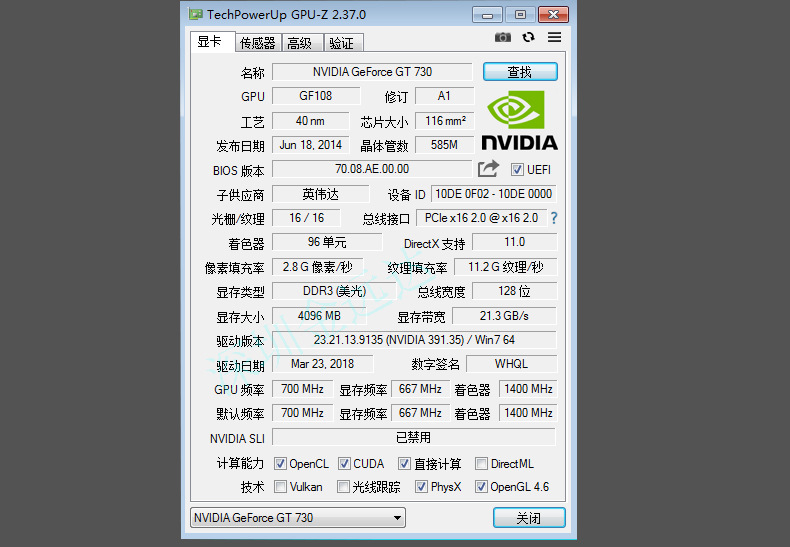Switch to the 验证 tab
Screen dimensions: 790x547
[343, 43]
